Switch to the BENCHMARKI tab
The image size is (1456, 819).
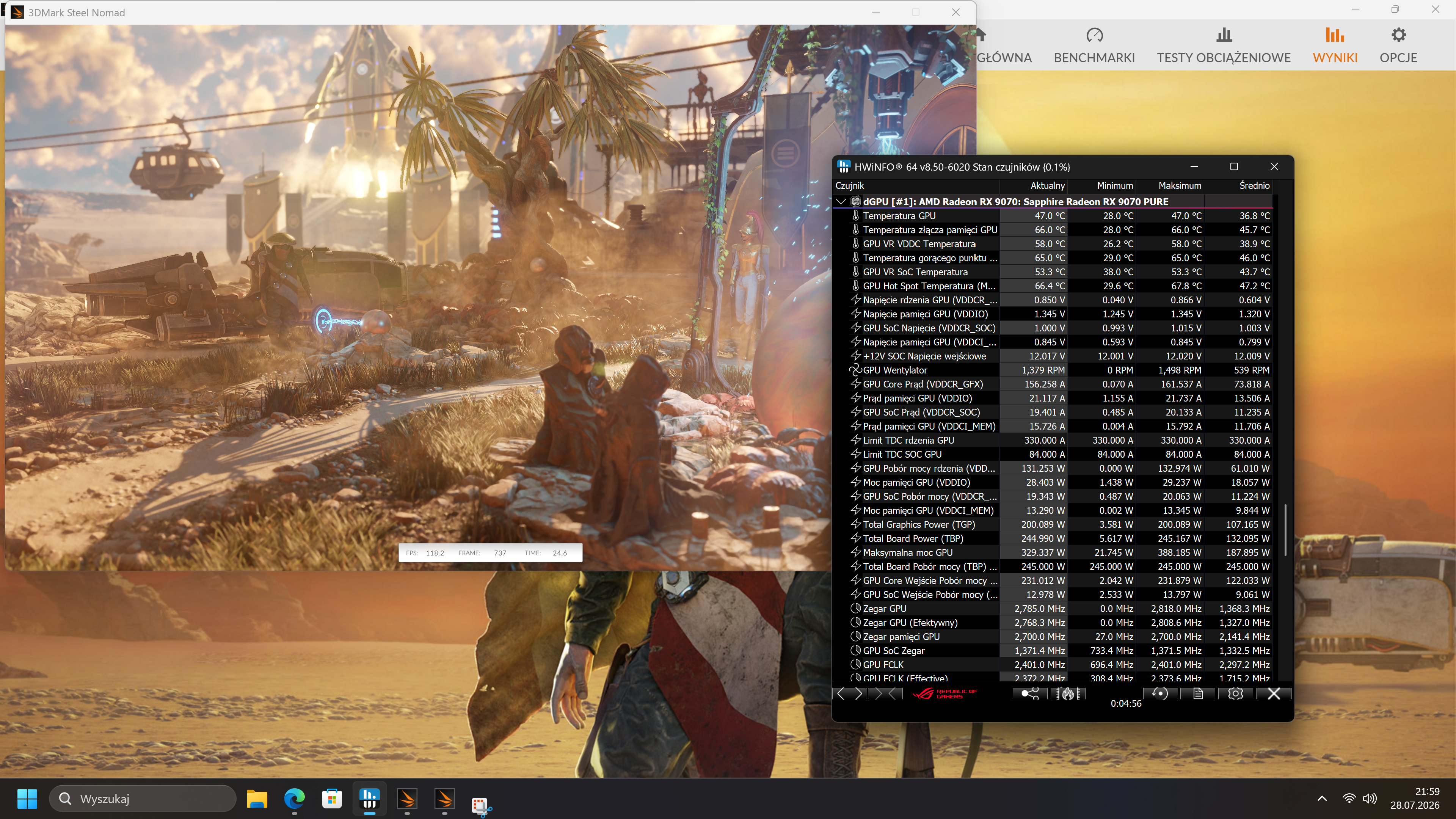(1094, 45)
